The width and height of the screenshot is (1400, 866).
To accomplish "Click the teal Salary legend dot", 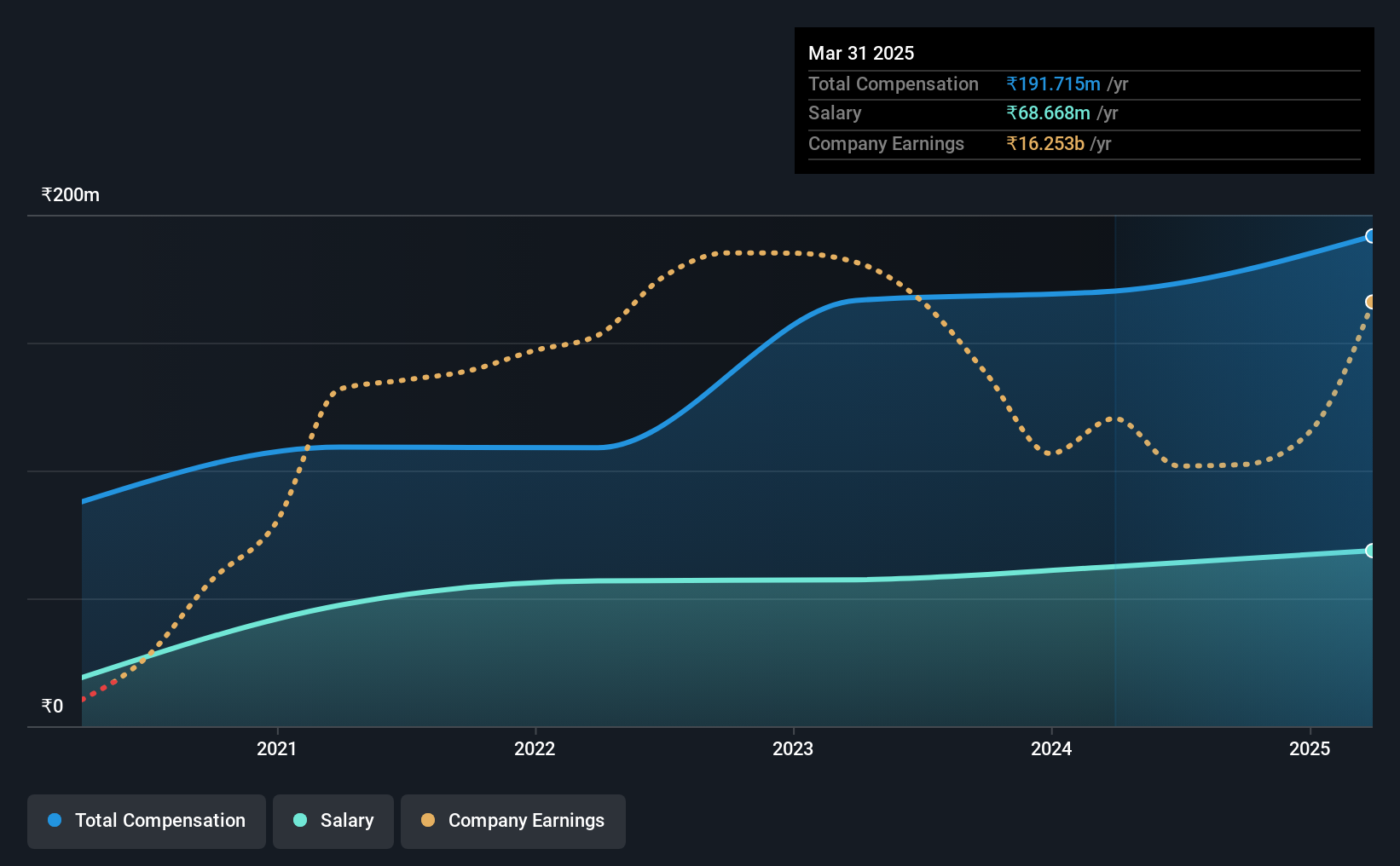I will click(300, 820).
